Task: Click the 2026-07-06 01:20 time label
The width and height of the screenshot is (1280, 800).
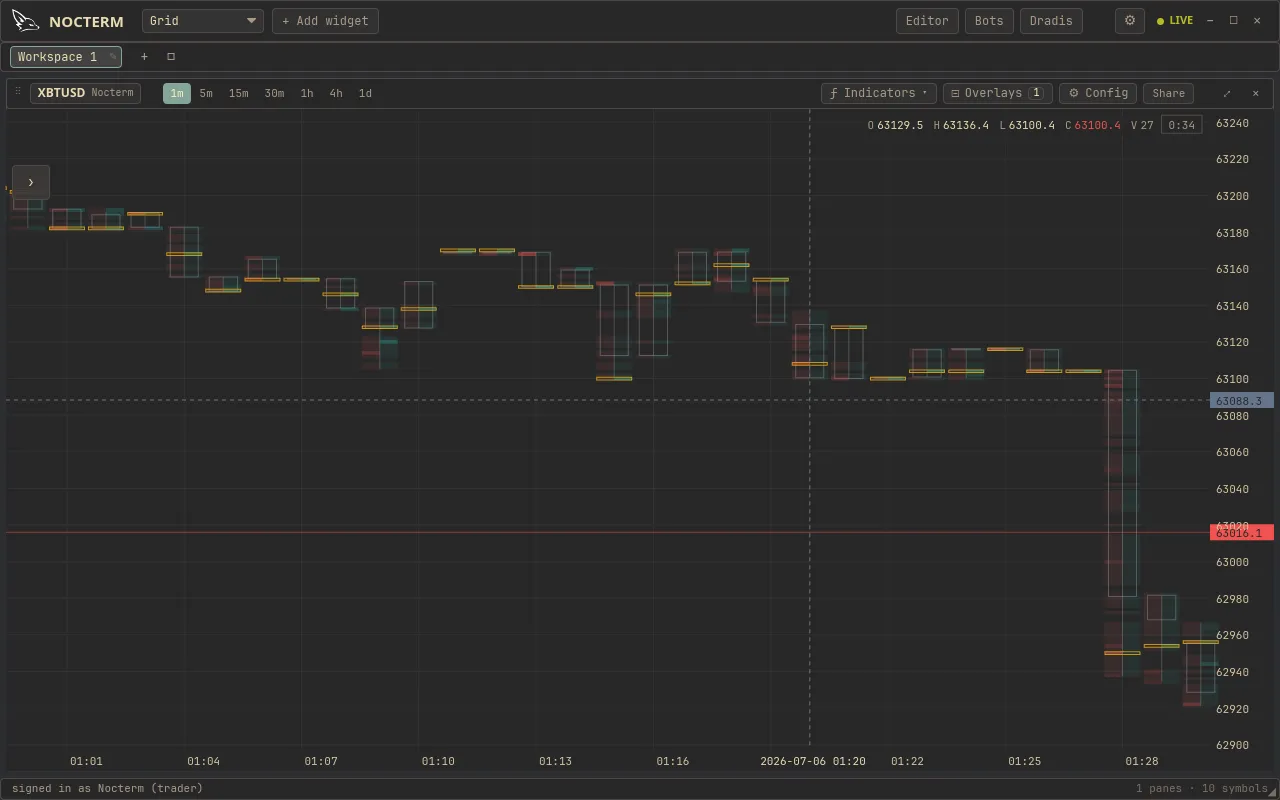Action: [813, 761]
